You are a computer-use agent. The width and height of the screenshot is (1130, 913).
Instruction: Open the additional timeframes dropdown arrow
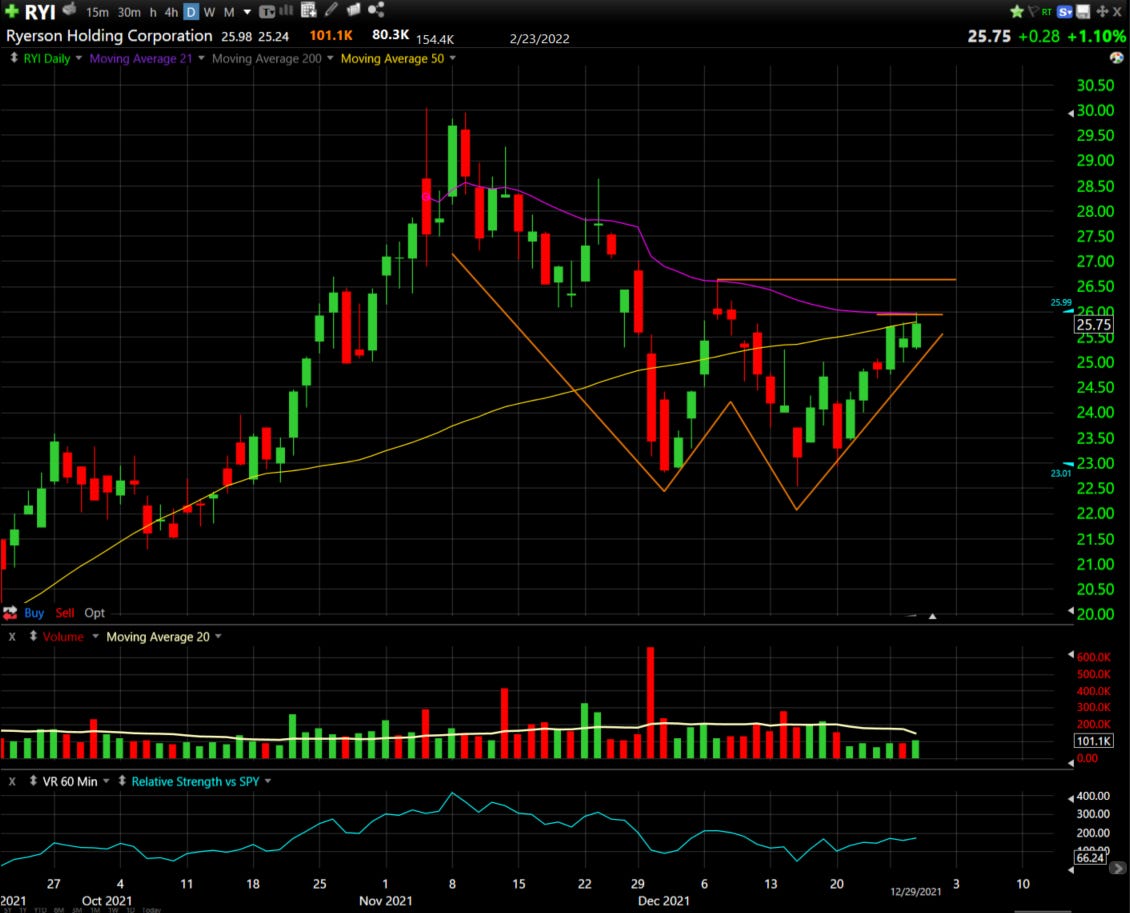coord(247,12)
